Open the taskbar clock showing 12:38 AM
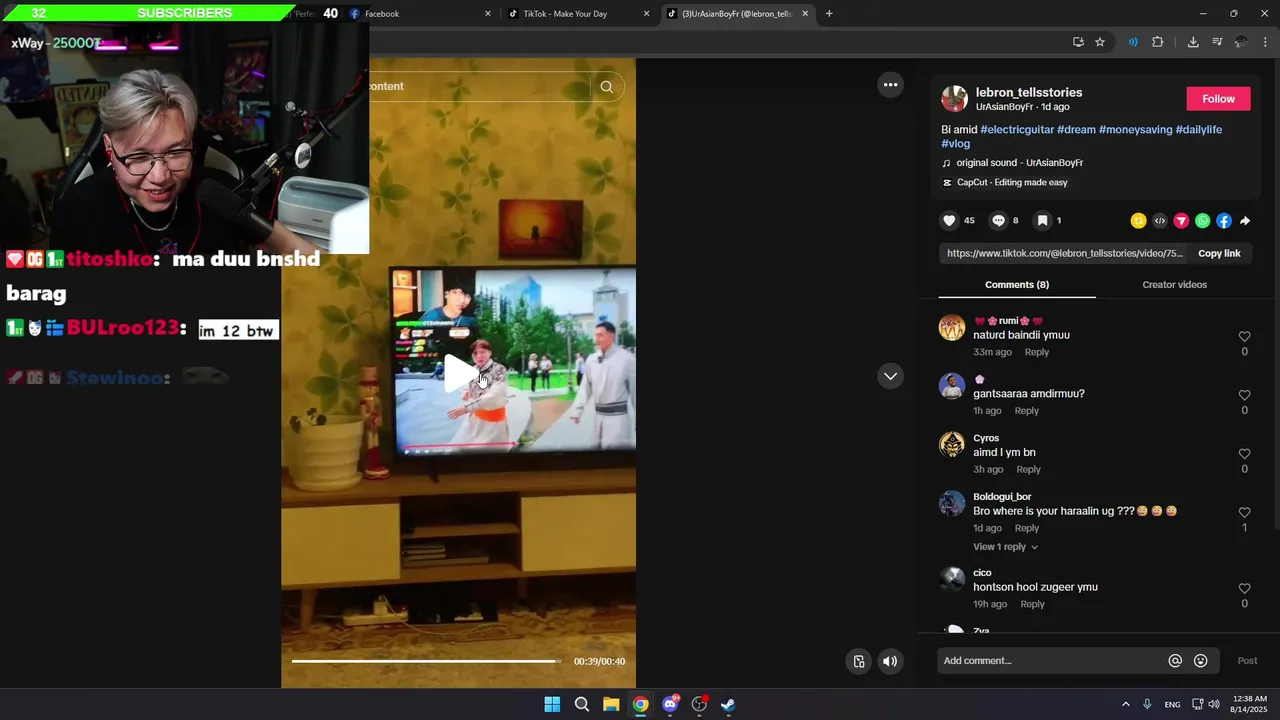1280x720 pixels. pos(1250,704)
